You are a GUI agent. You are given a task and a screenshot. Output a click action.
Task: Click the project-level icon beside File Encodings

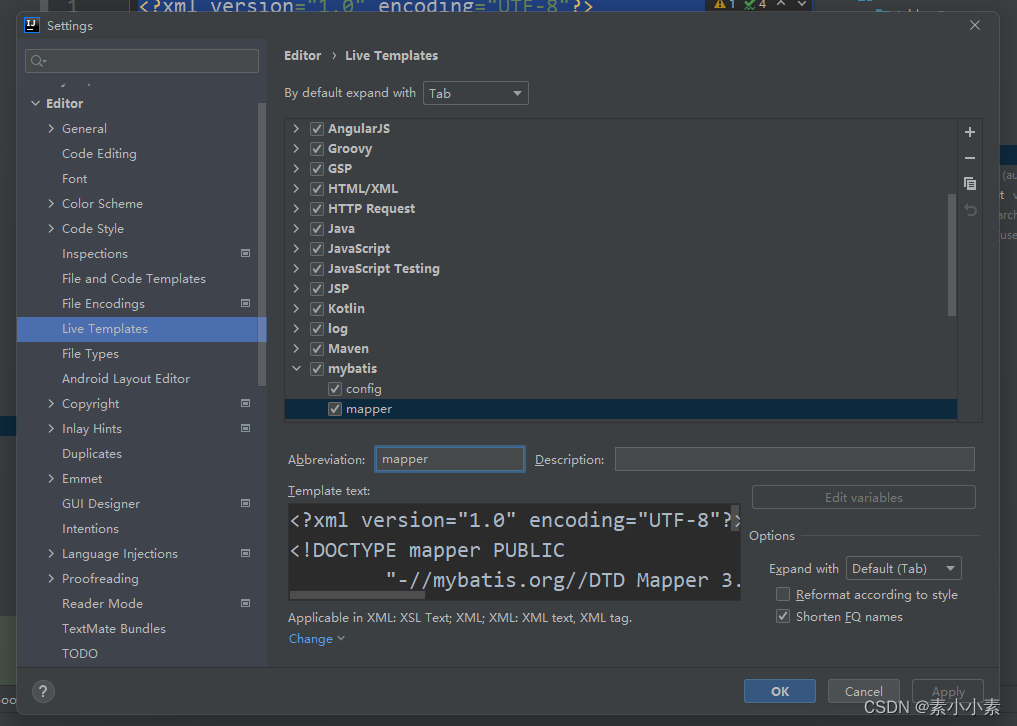pos(245,303)
